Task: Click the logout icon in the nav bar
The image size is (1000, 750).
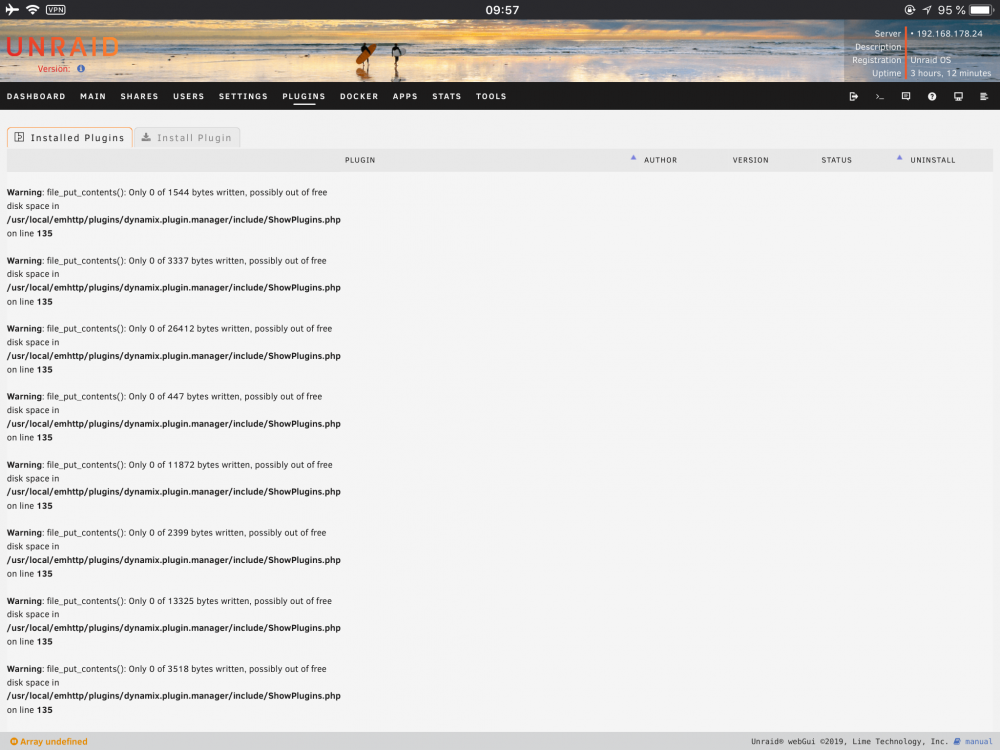Action: pos(853,96)
